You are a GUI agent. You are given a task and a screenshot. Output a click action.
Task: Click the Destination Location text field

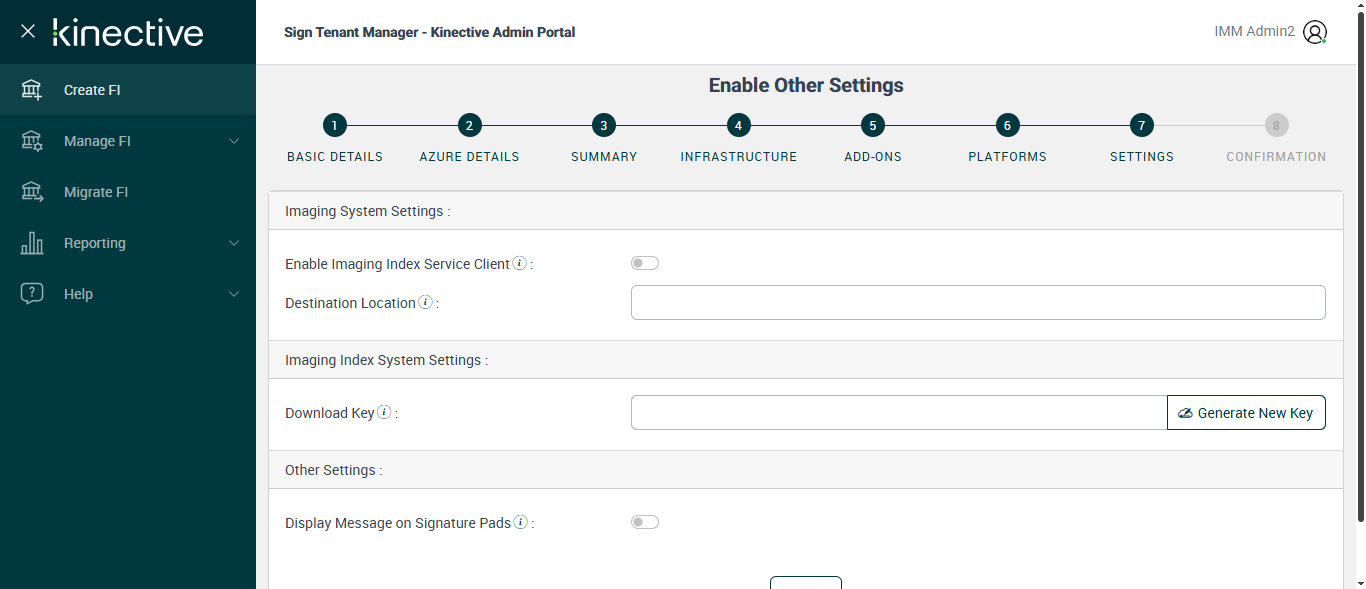[978, 302]
